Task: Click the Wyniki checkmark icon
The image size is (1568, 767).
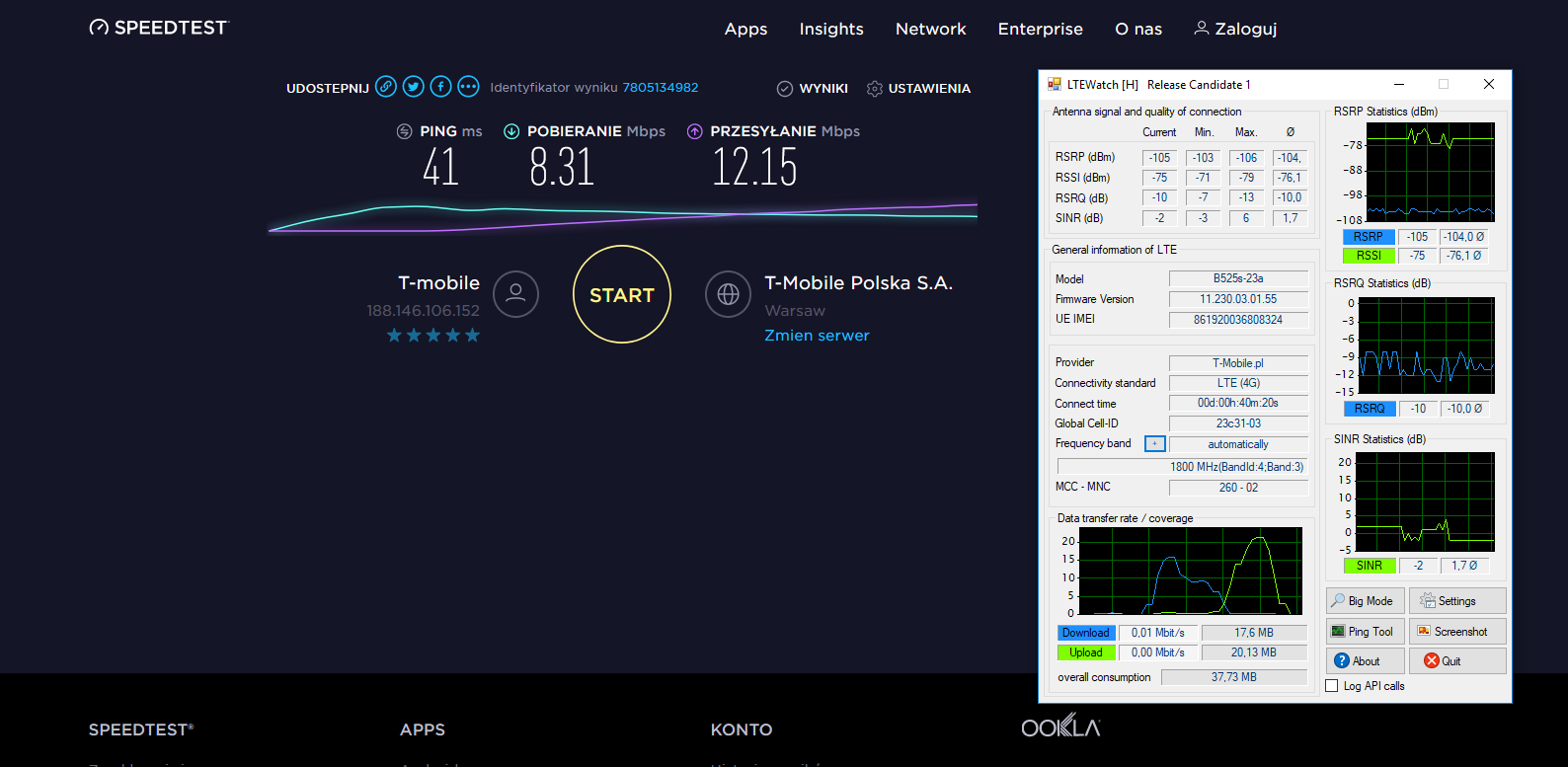Action: [785, 89]
